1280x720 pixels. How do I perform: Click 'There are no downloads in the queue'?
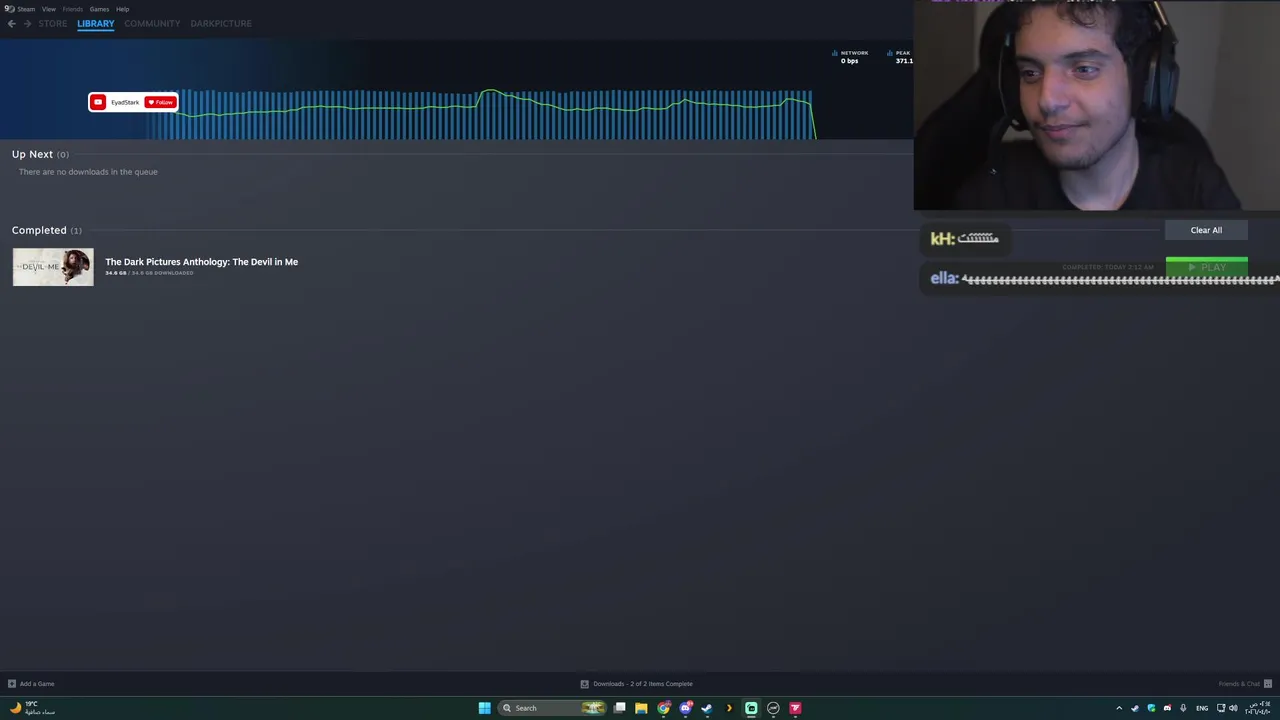88,172
